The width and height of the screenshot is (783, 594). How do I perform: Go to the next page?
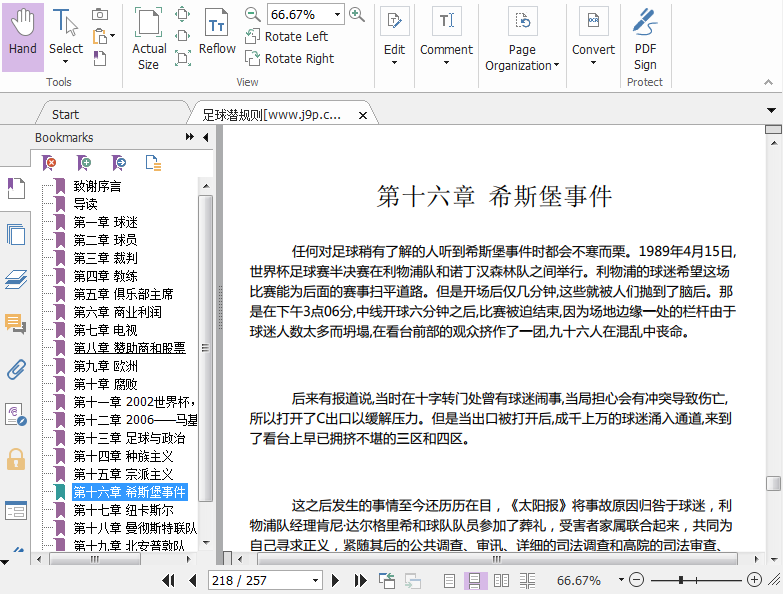point(336,580)
